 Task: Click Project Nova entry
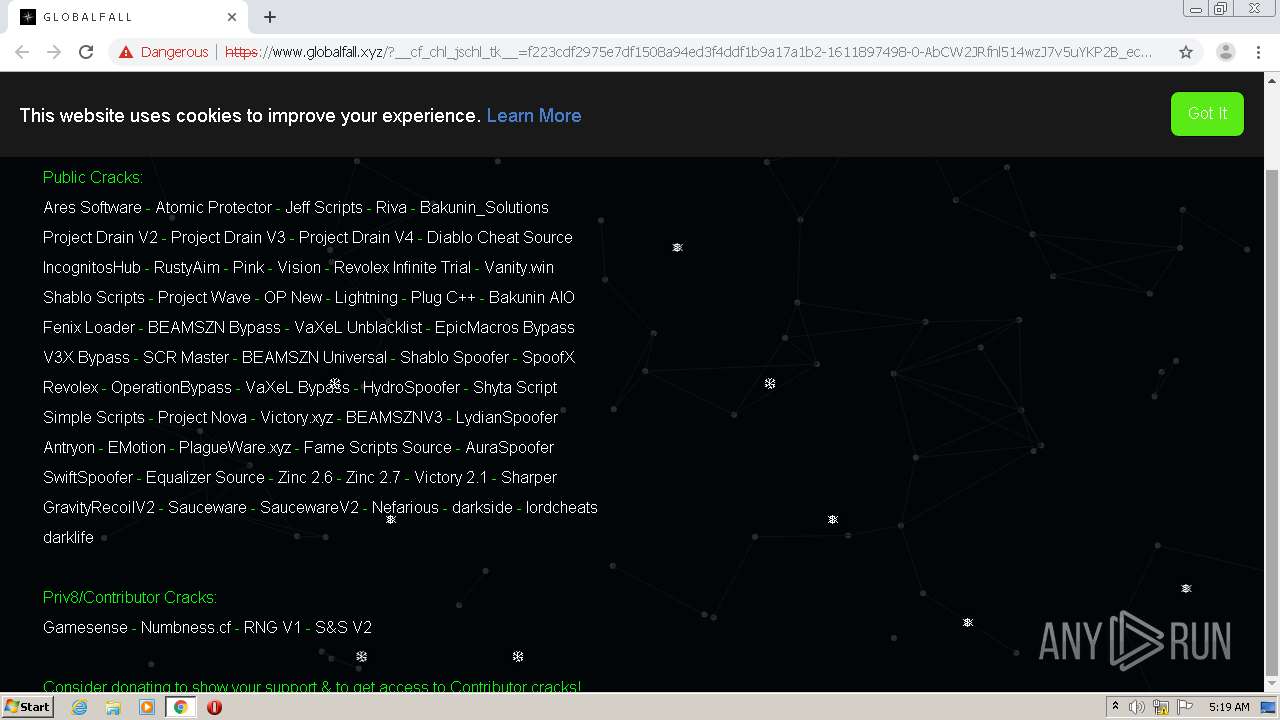pos(202,417)
